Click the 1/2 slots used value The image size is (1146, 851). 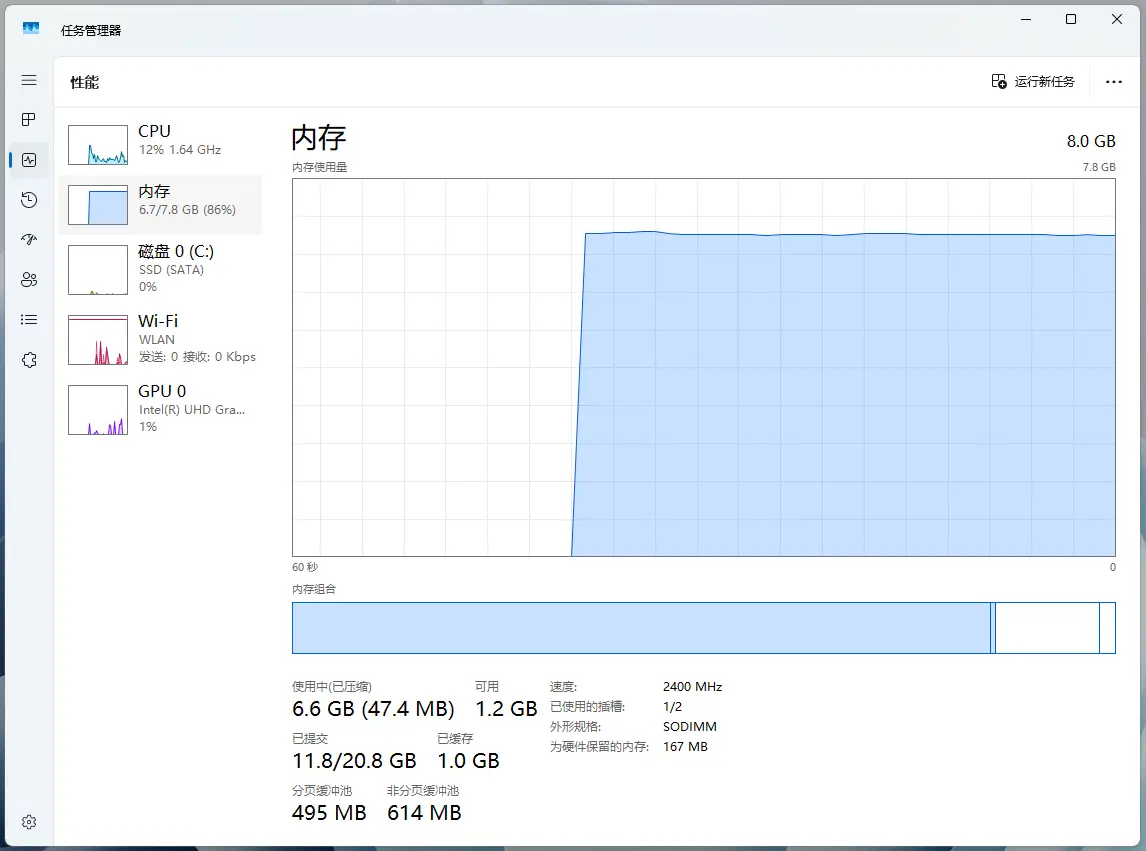click(x=672, y=707)
